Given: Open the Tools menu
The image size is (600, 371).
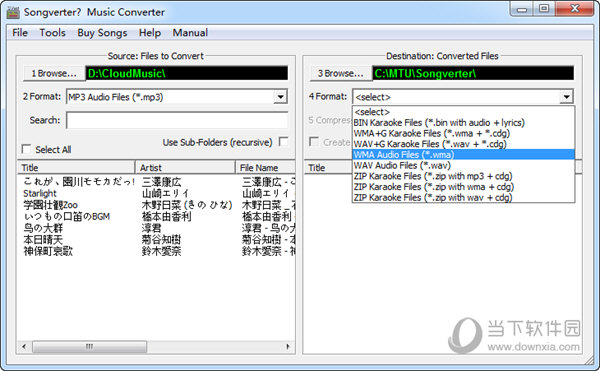Looking at the screenshot, I should tap(52, 33).
